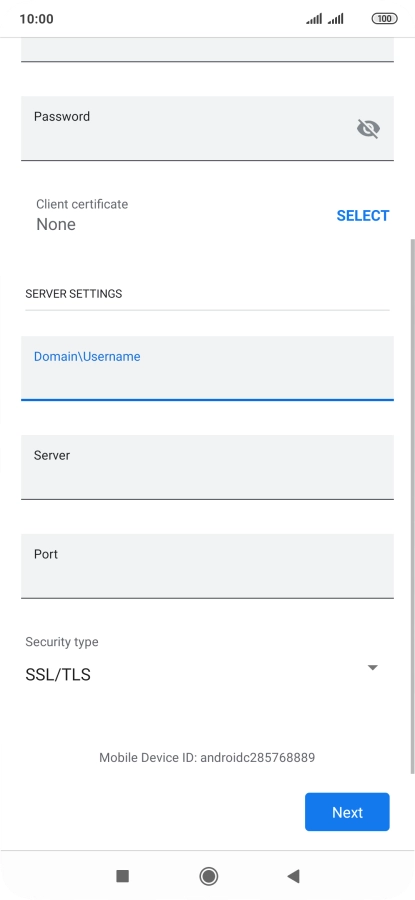Click the vertical scrollbar on right edge
This screenshot has height=900, width=415.
tap(412, 506)
